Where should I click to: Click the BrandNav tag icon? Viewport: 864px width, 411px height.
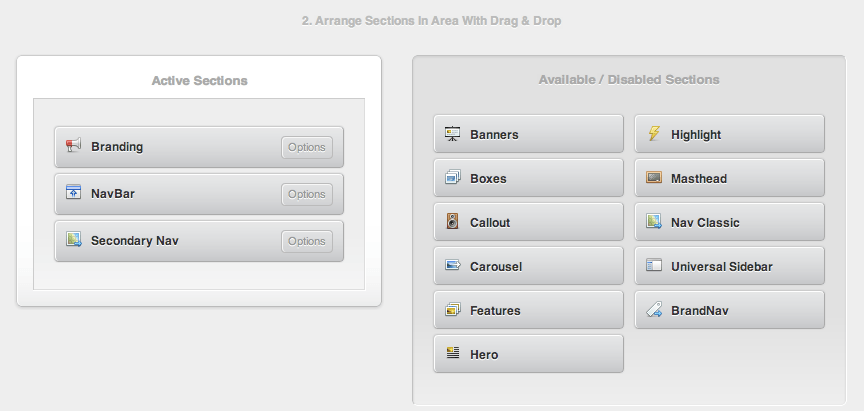[x=653, y=310]
